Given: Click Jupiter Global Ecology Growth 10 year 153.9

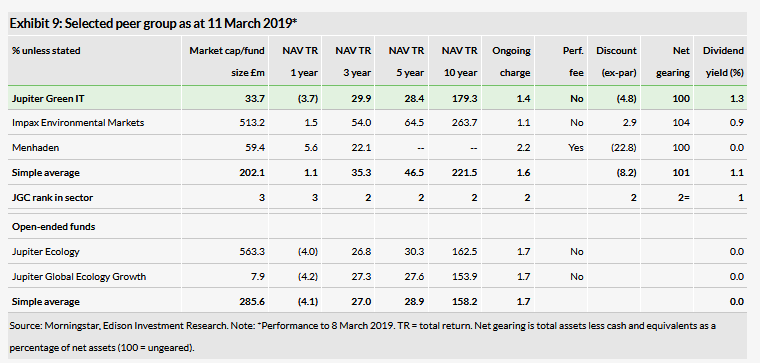Looking at the screenshot, I should click(x=464, y=277).
